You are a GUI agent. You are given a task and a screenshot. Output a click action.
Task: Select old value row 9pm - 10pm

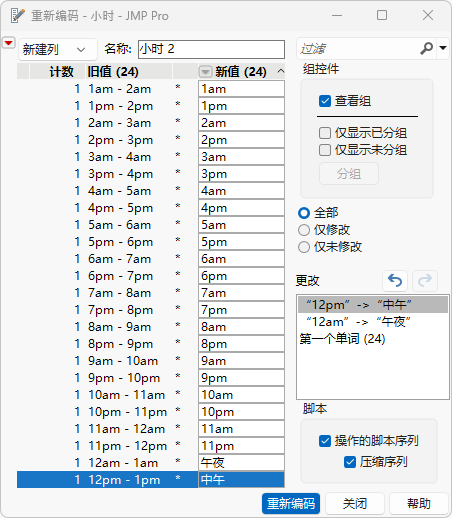[124, 378]
